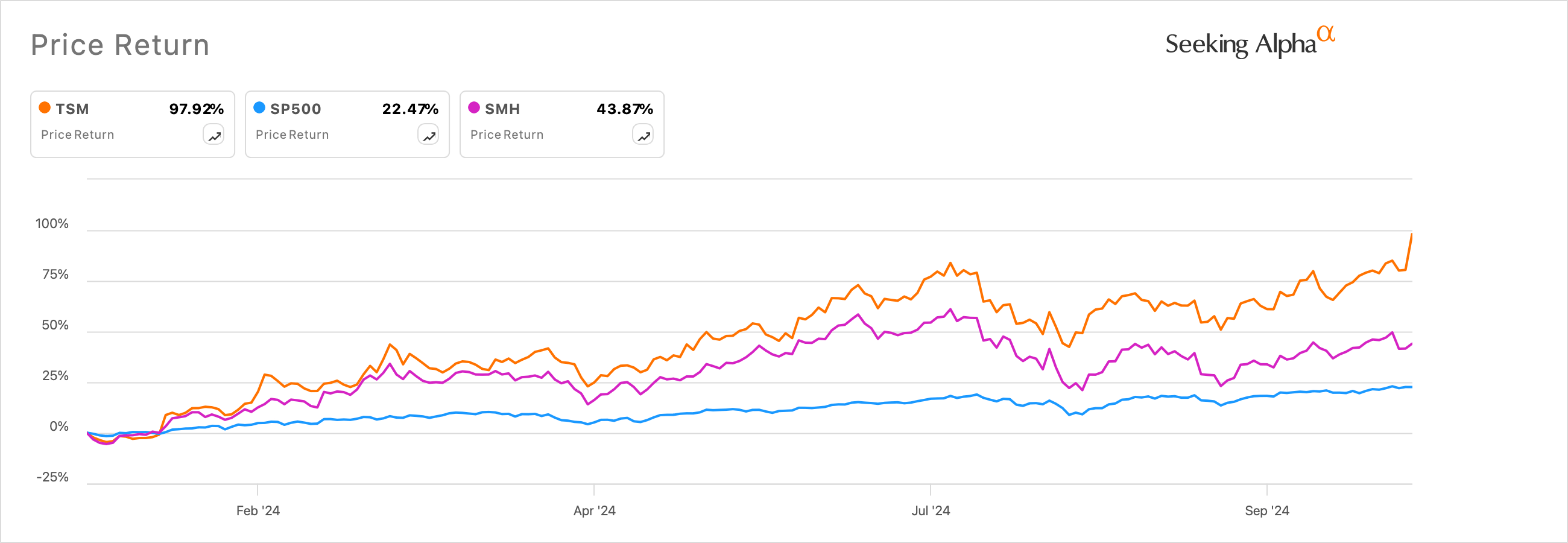Click the blue SP500 legend dot
The width and height of the screenshot is (1568, 543).
(259, 109)
